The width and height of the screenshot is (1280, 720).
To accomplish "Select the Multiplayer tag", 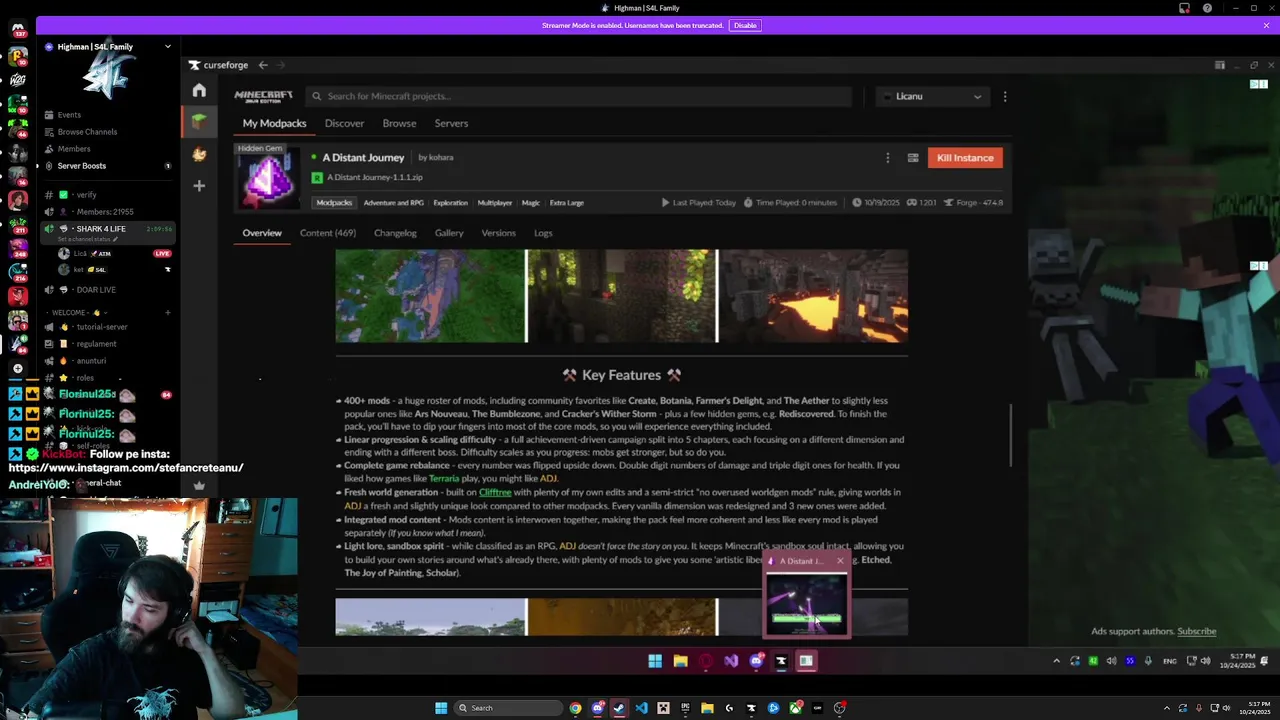I will [x=494, y=203].
